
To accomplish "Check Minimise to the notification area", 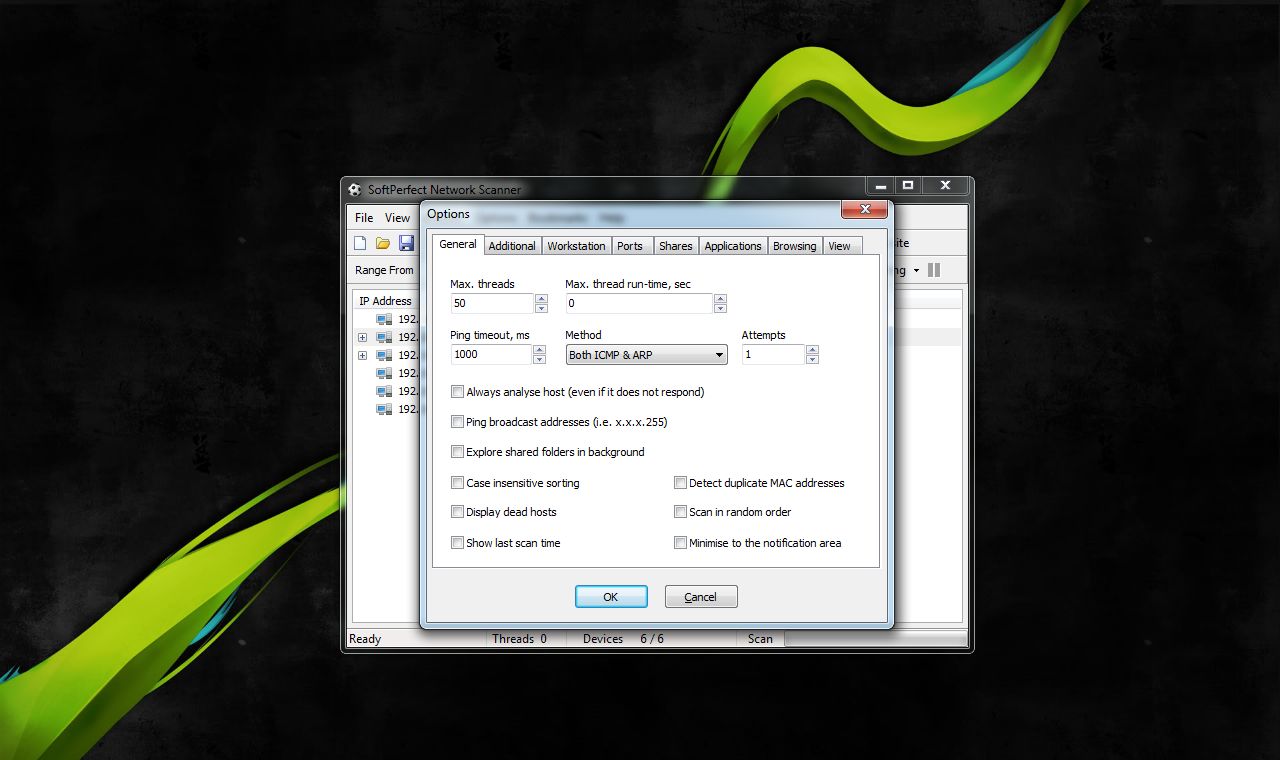I will pos(680,543).
